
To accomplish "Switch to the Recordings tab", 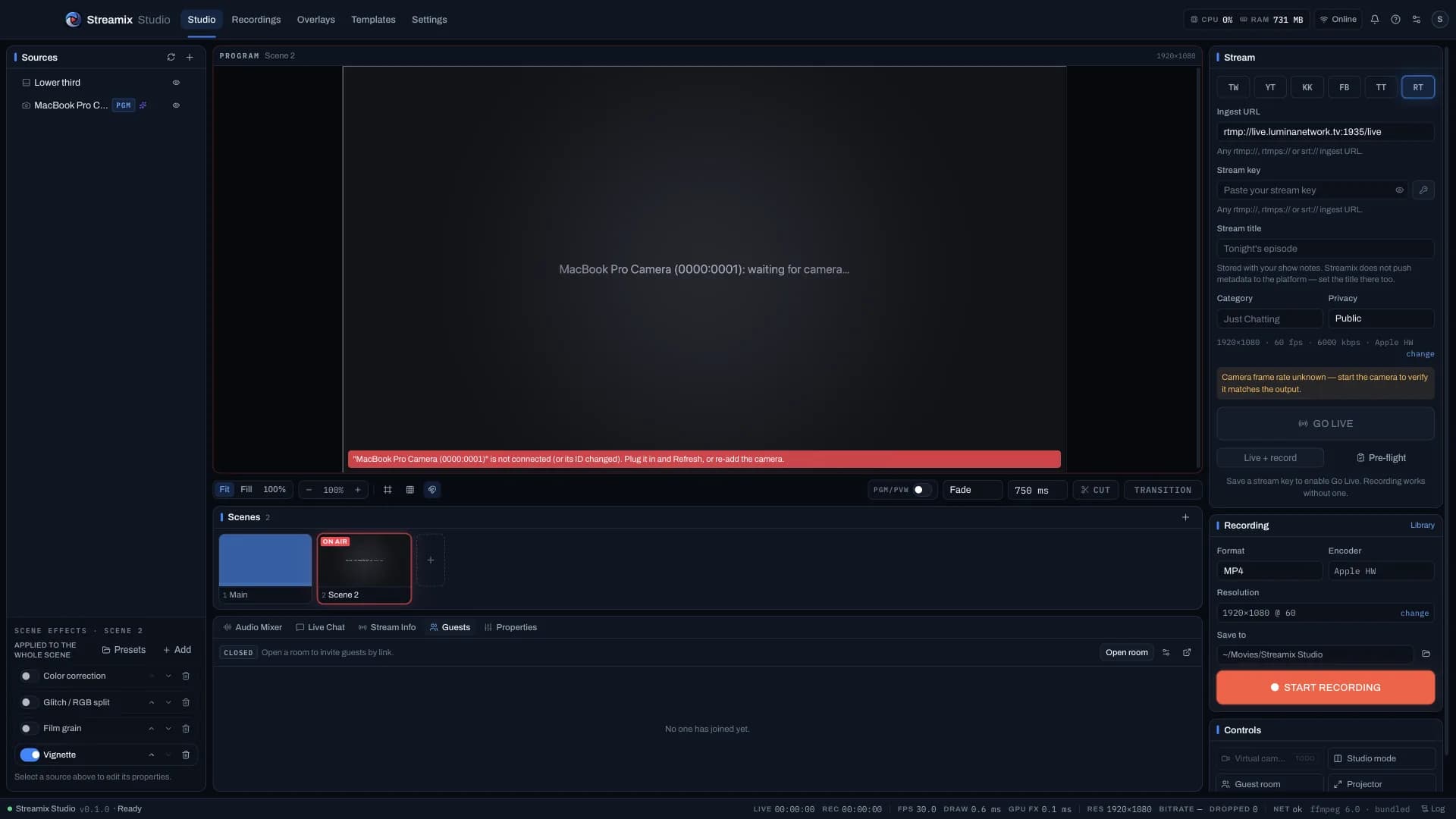I will pos(256,20).
